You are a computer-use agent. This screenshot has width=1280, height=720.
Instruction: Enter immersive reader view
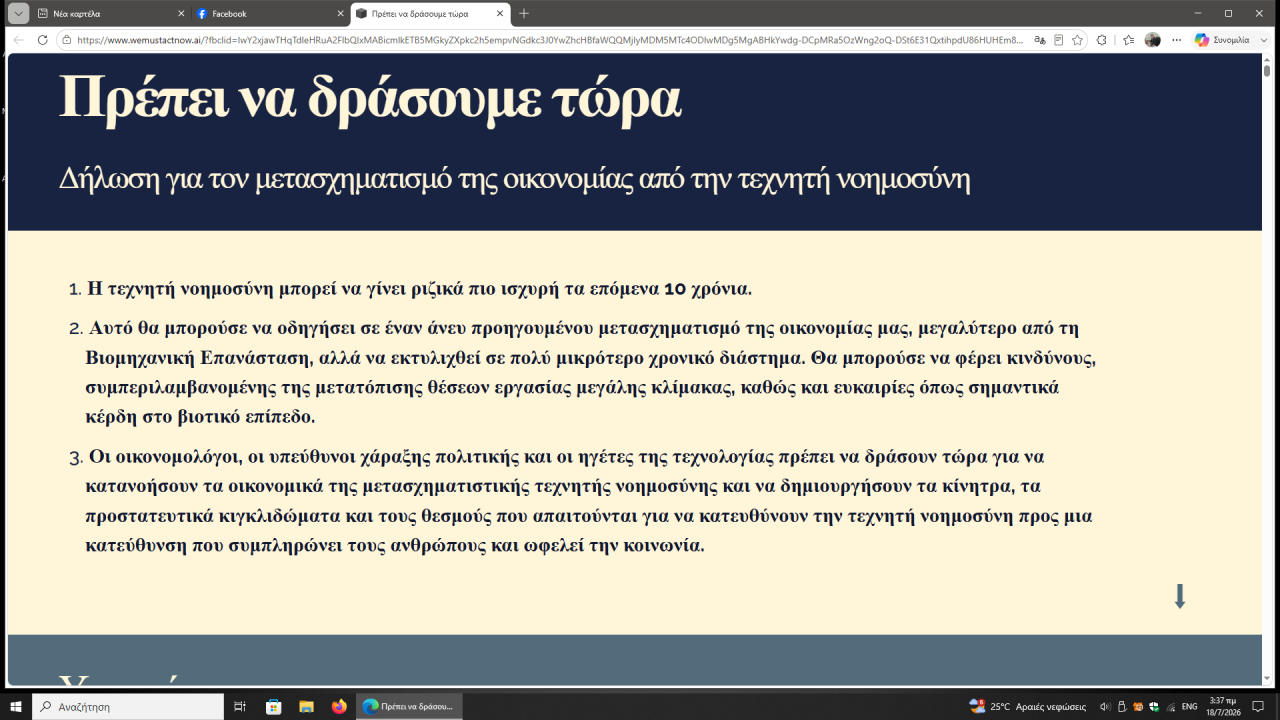coord(1059,40)
